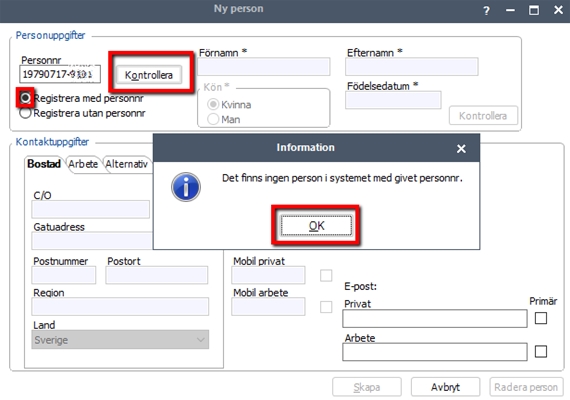Open the Land dropdown showing Sverige
Image resolution: width=570 pixels, height=400 pixels.
coord(120,340)
